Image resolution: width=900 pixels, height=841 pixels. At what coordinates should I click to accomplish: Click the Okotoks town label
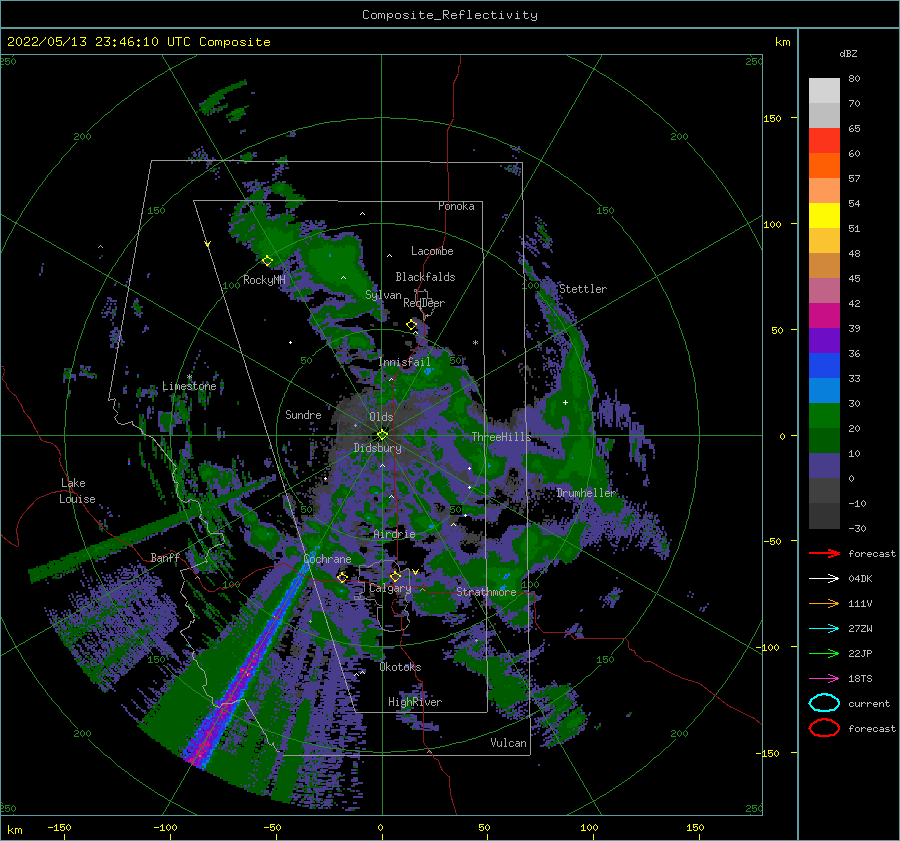(x=401, y=667)
